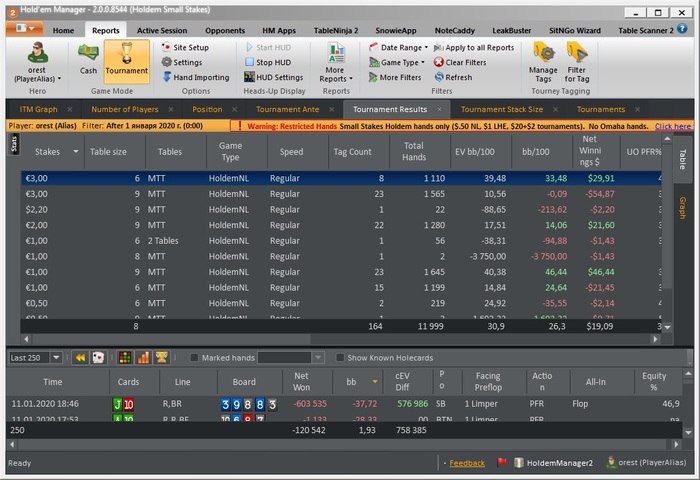Click Stop HUD
Screen dimensions: 700x480
point(268,63)
